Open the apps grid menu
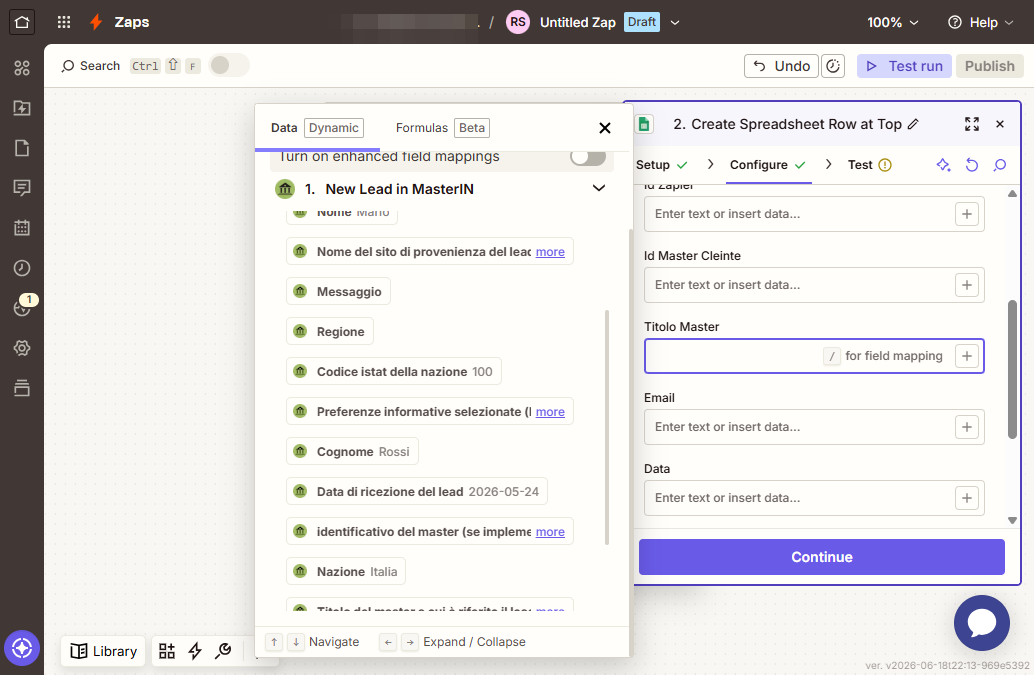Image resolution: width=1034 pixels, height=675 pixels. pyautogui.click(x=64, y=22)
